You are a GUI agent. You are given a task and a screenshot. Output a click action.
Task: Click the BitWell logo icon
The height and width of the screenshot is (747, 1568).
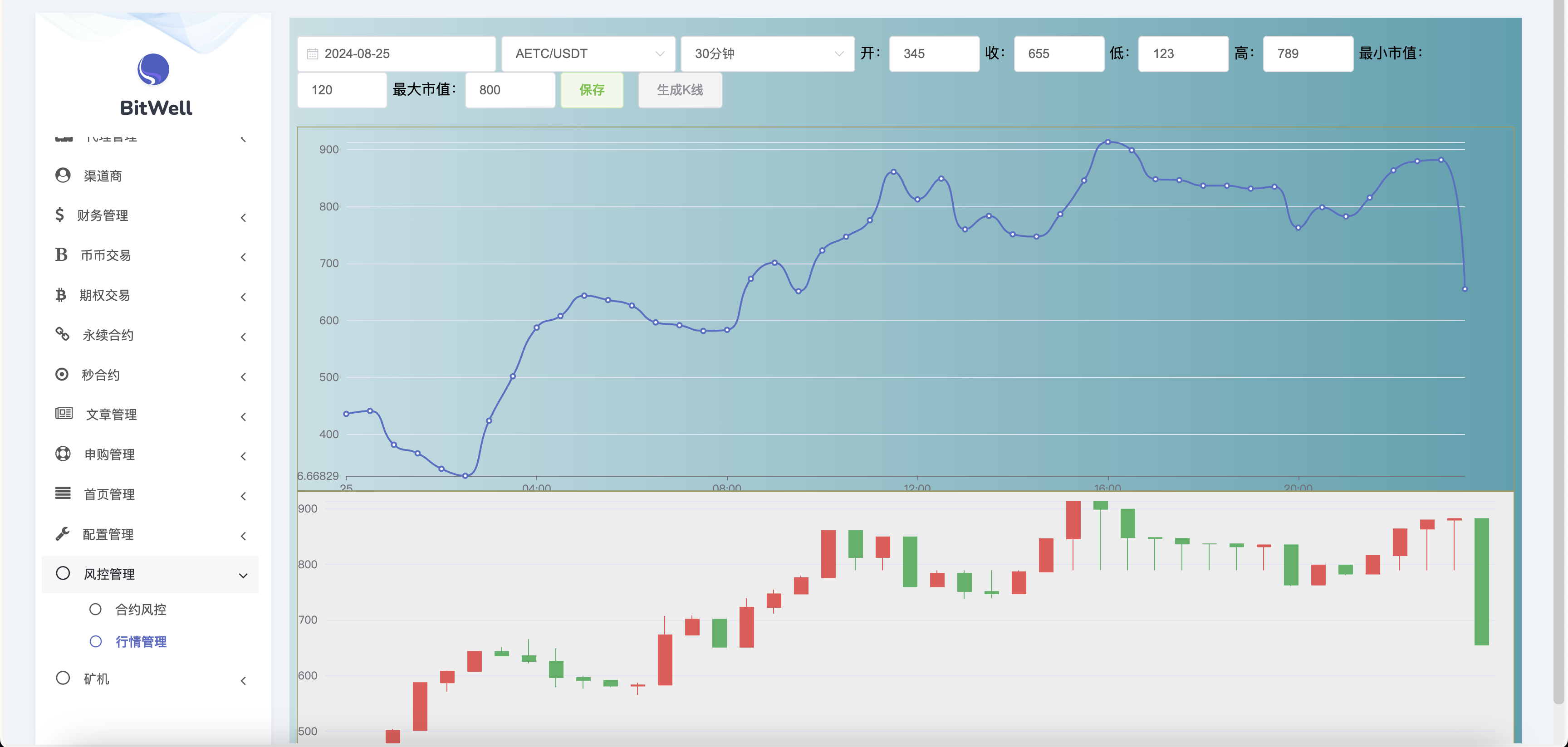click(153, 70)
